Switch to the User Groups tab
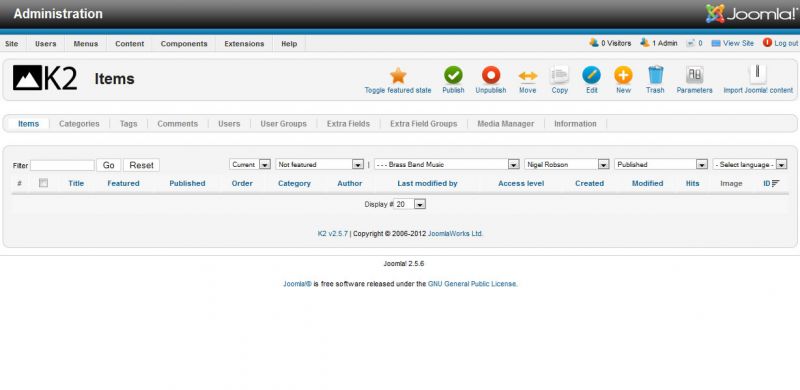 (x=284, y=124)
